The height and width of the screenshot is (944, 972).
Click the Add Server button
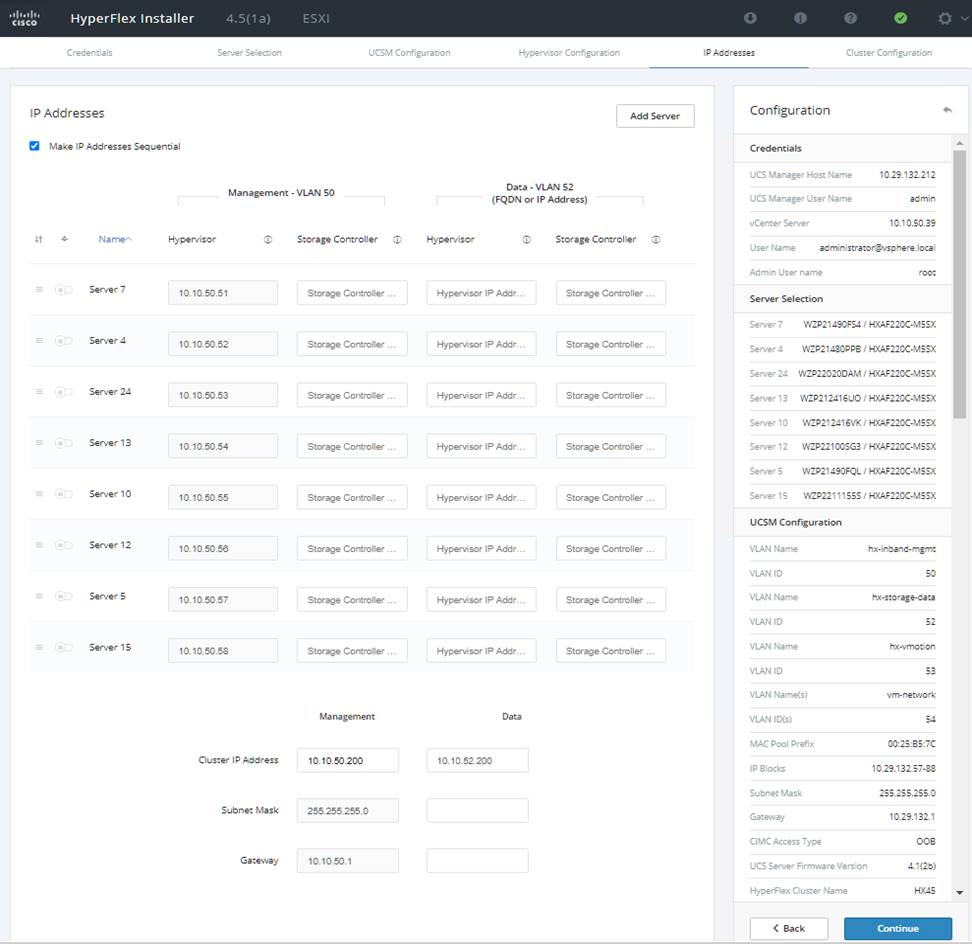click(655, 116)
